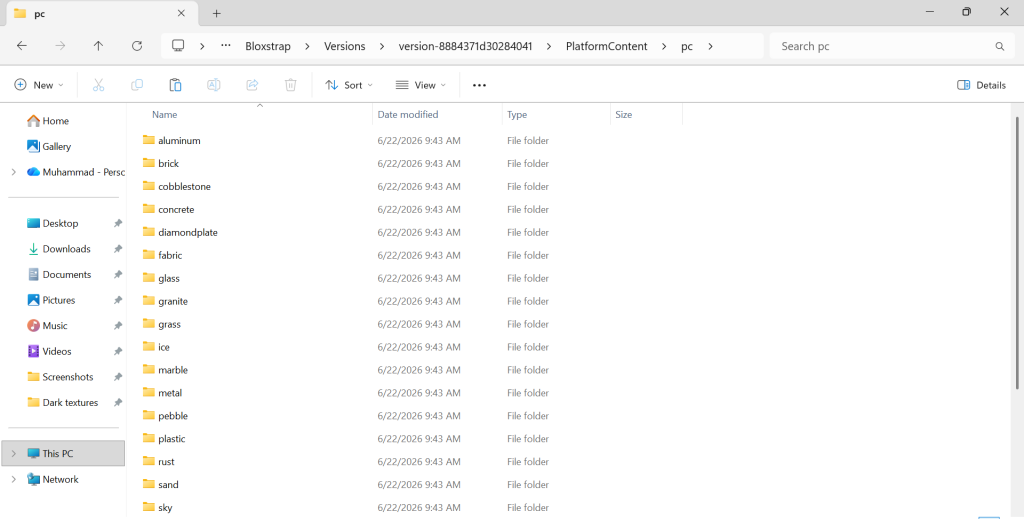Select the marble folder
The image size is (1024, 519).
(x=165, y=370)
